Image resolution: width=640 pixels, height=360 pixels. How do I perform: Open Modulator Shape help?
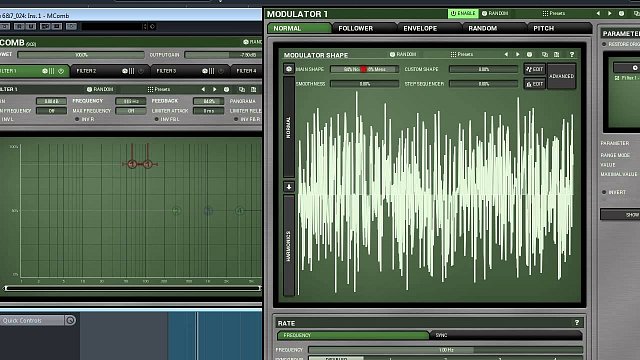click(x=572, y=54)
